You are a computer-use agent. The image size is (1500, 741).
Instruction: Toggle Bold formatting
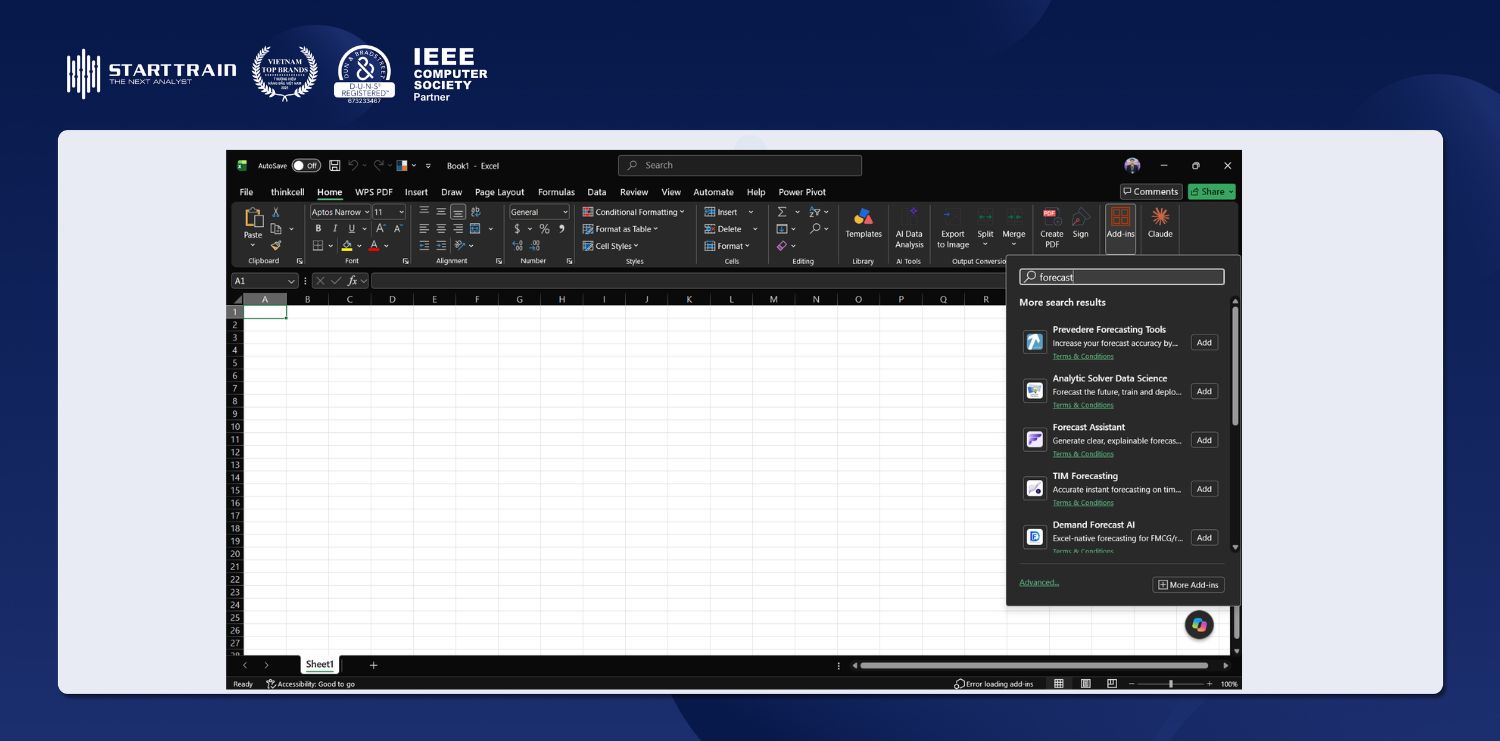318,229
